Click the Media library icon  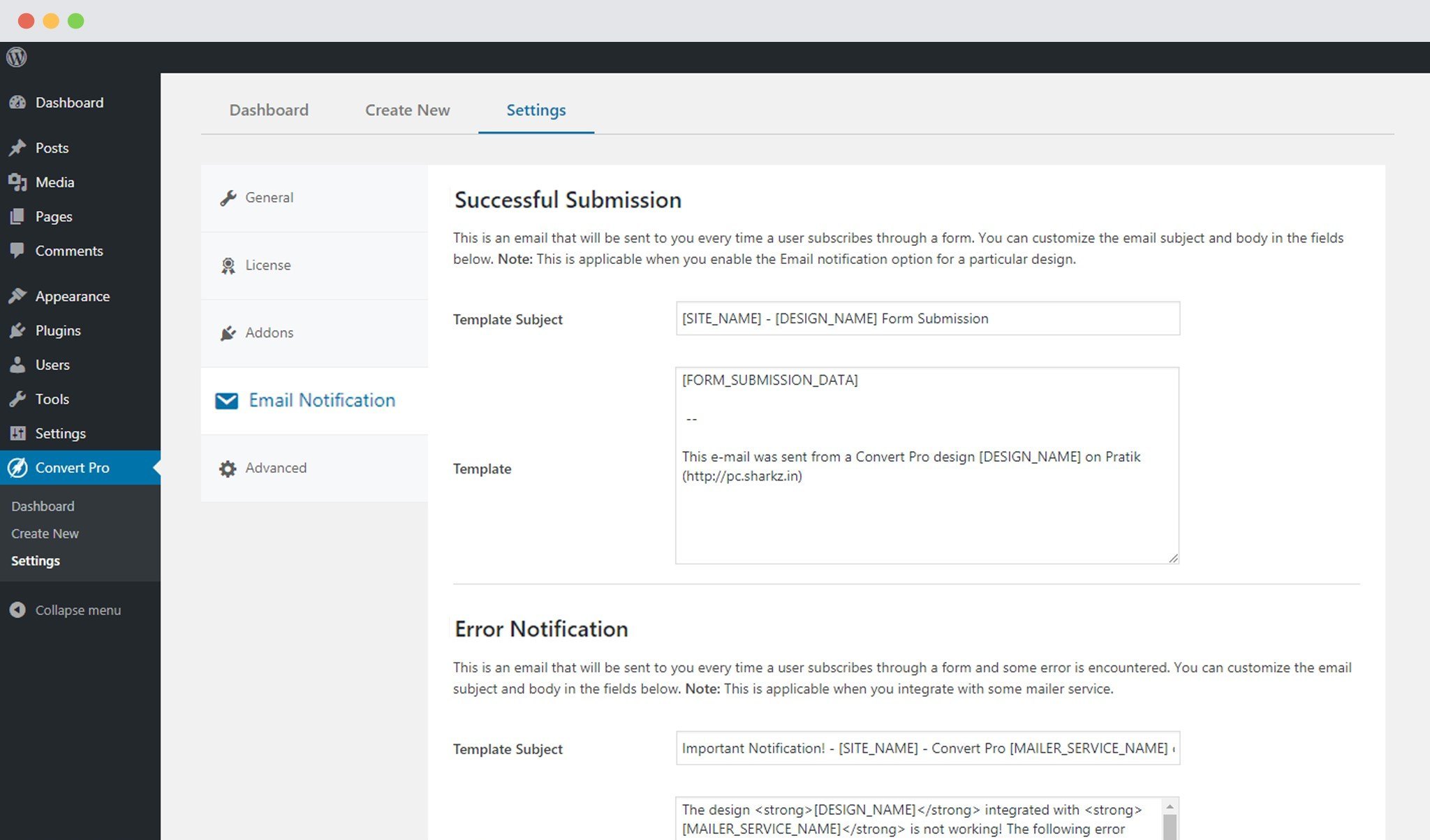(17, 182)
